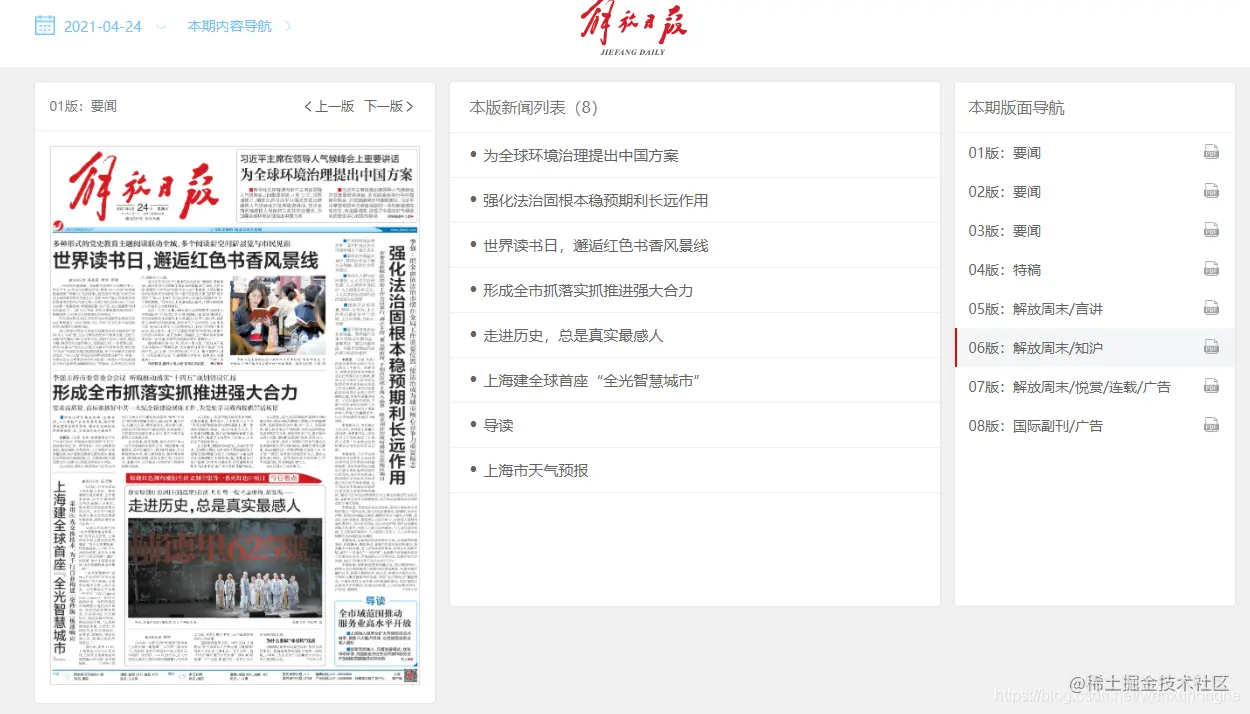Download PDF icon for 01版：要闻

(x=1211, y=152)
